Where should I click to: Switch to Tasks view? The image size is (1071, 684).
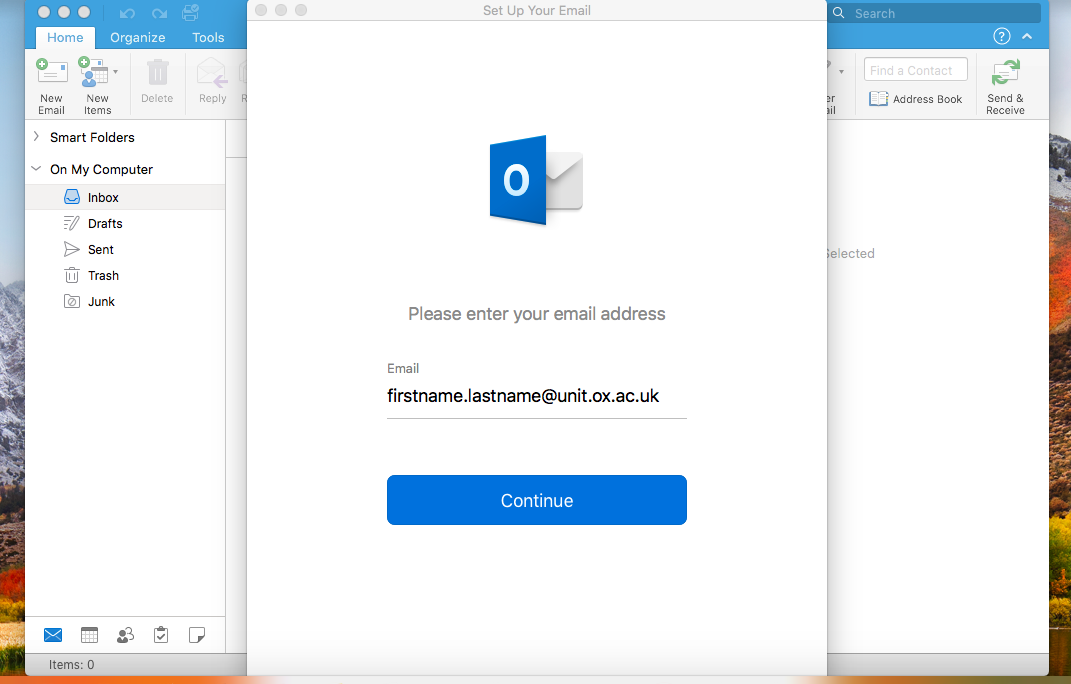[x=161, y=635]
